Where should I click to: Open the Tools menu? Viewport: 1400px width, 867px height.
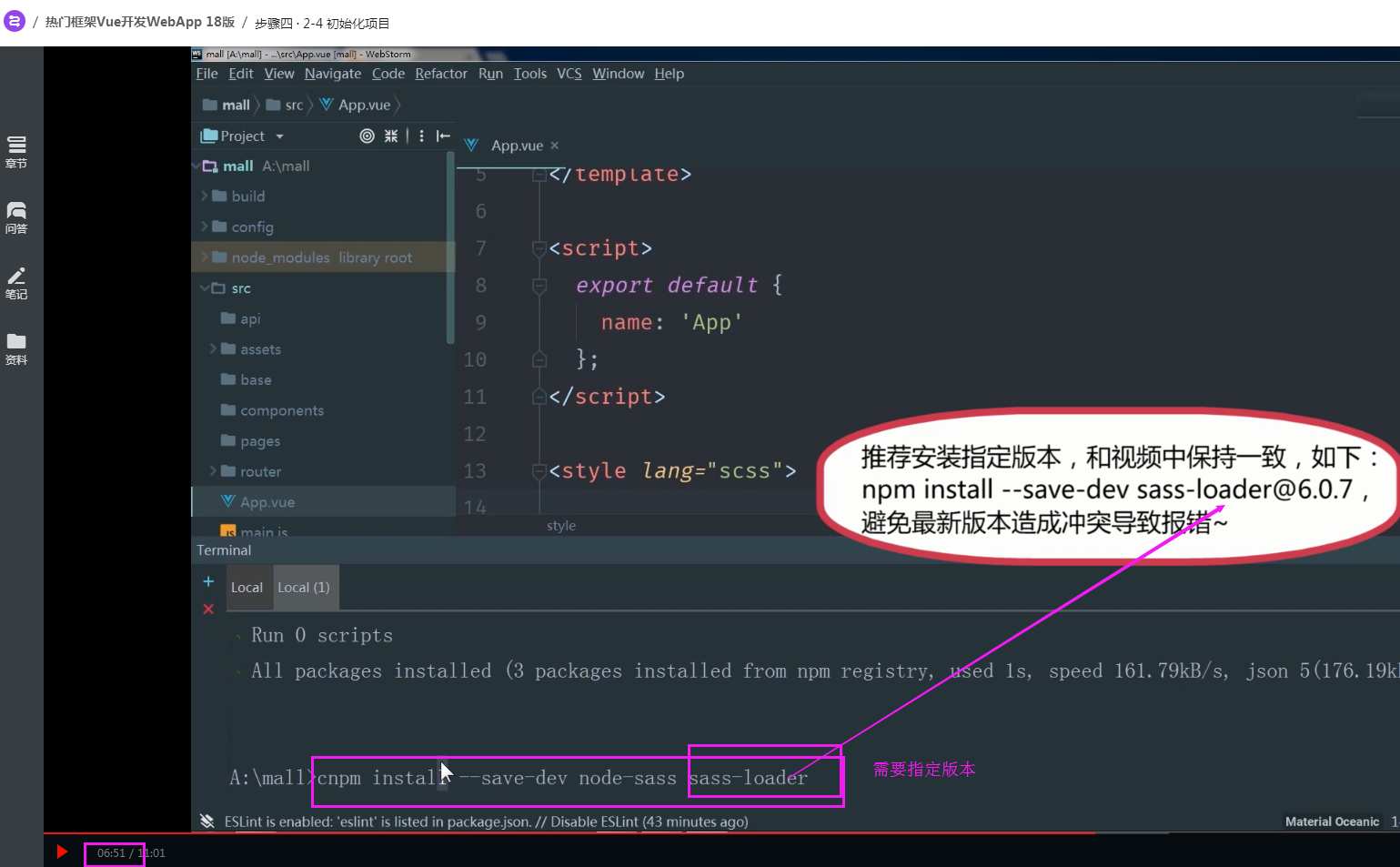[x=530, y=74]
